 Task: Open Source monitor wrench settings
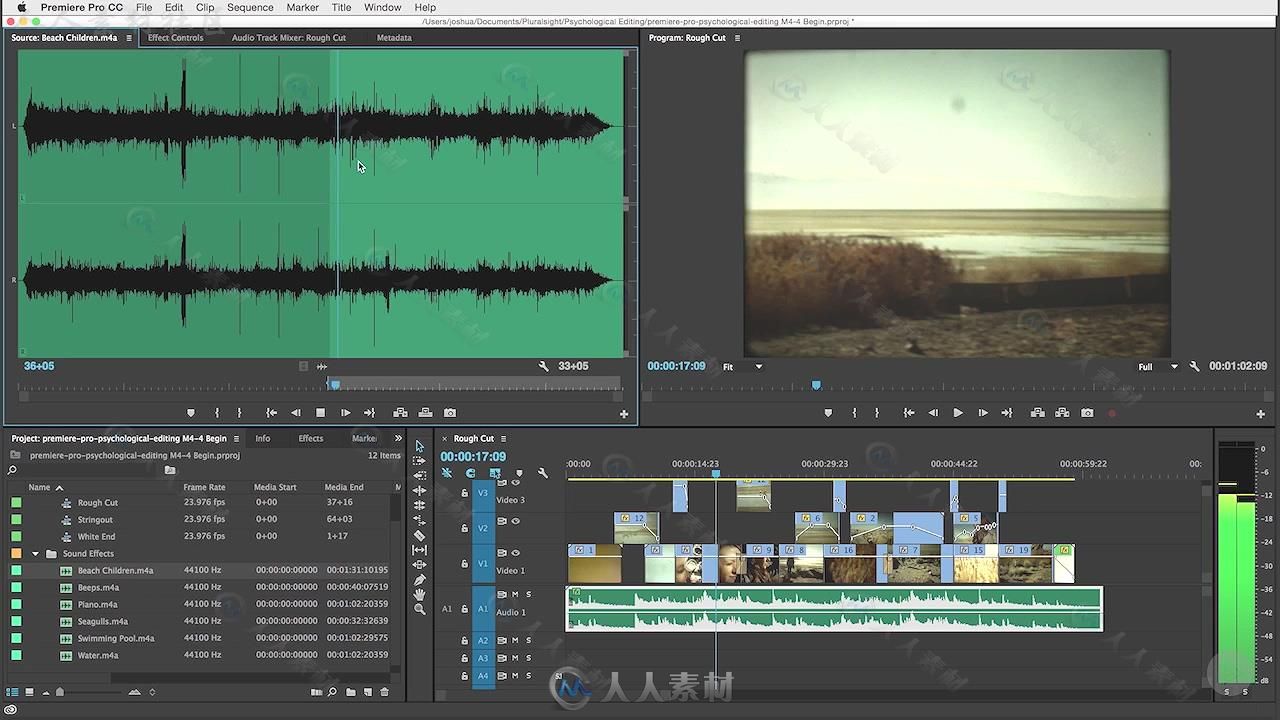(x=544, y=366)
